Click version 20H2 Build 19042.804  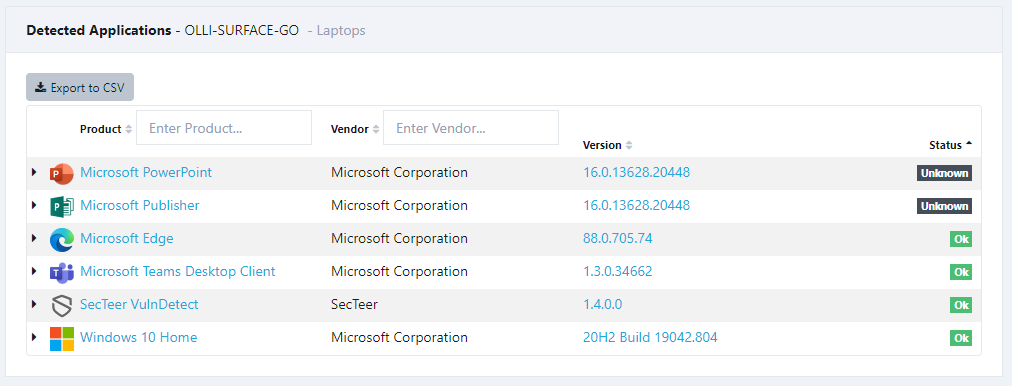click(650, 337)
